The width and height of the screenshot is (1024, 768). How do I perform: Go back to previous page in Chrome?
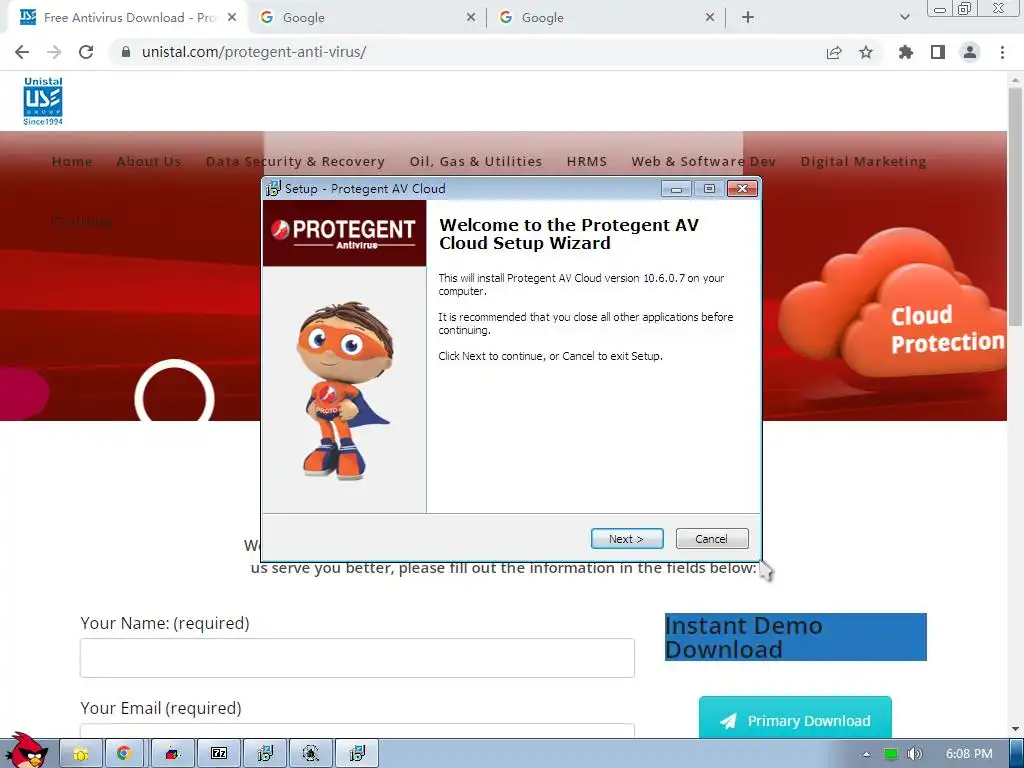click(22, 52)
